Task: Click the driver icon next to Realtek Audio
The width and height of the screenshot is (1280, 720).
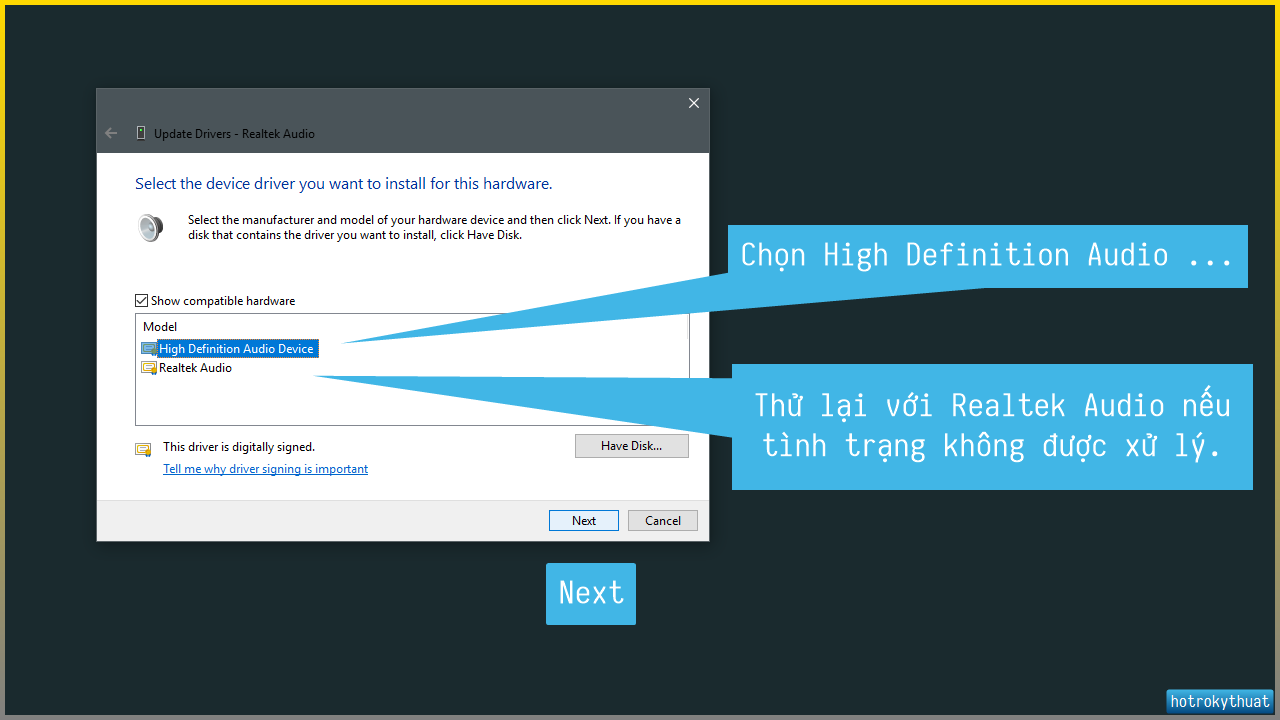Action: (149, 368)
